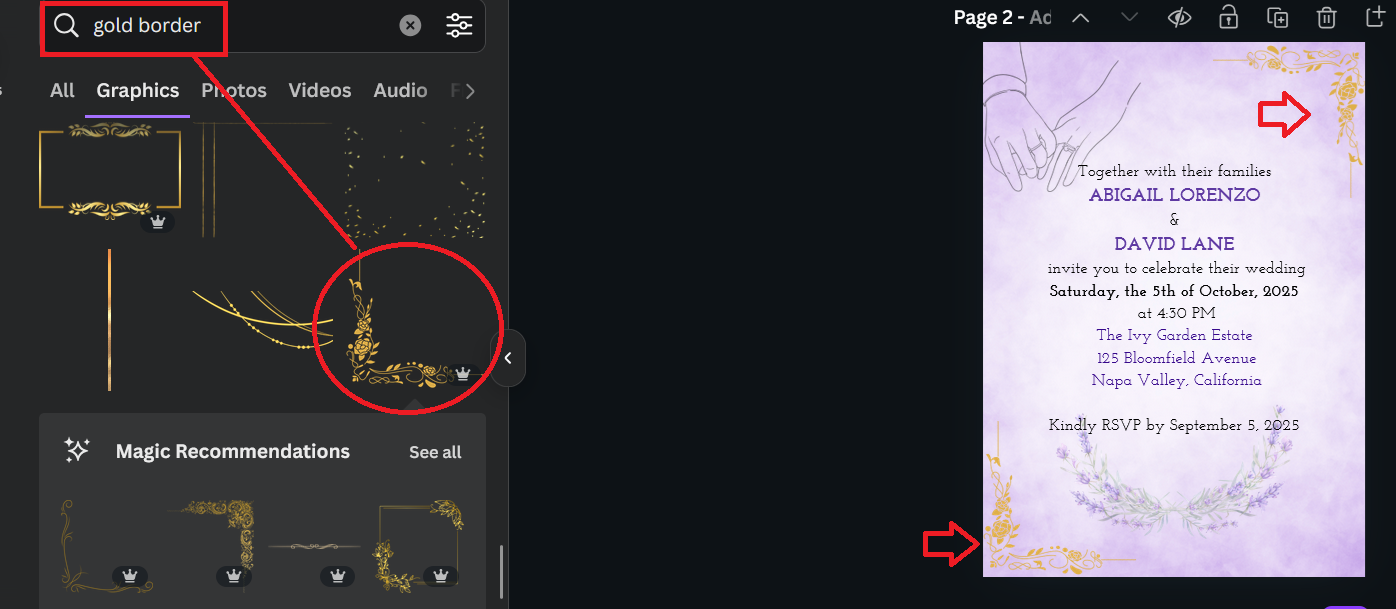The image size is (1396, 609).
Task: Click the gold border search field
Action: point(240,26)
